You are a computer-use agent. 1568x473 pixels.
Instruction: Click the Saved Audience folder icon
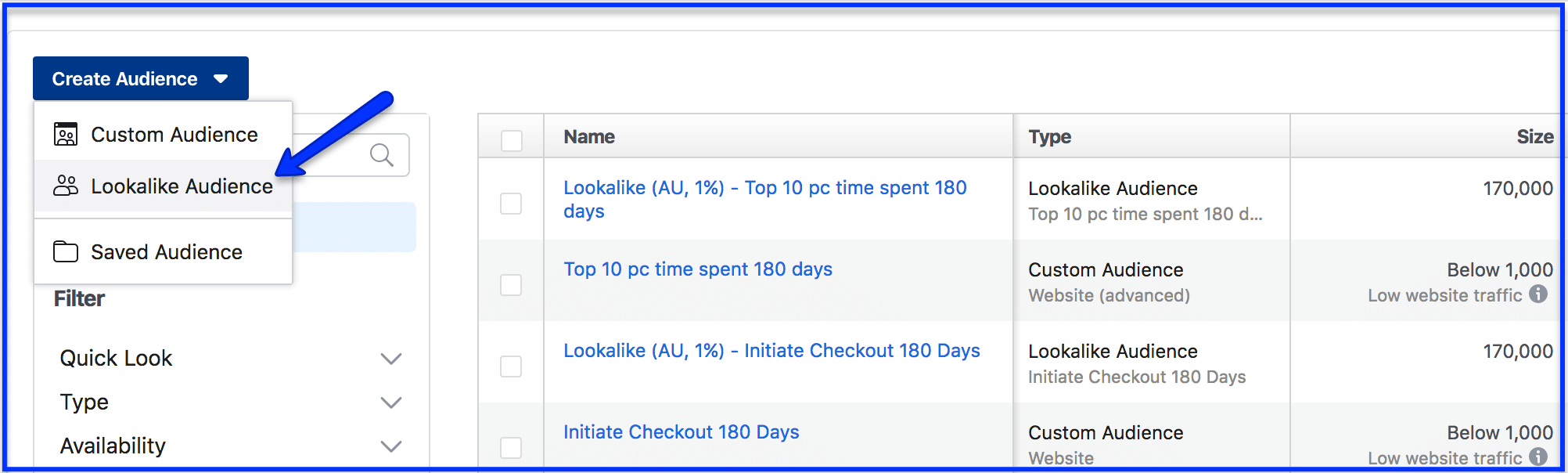(66, 251)
